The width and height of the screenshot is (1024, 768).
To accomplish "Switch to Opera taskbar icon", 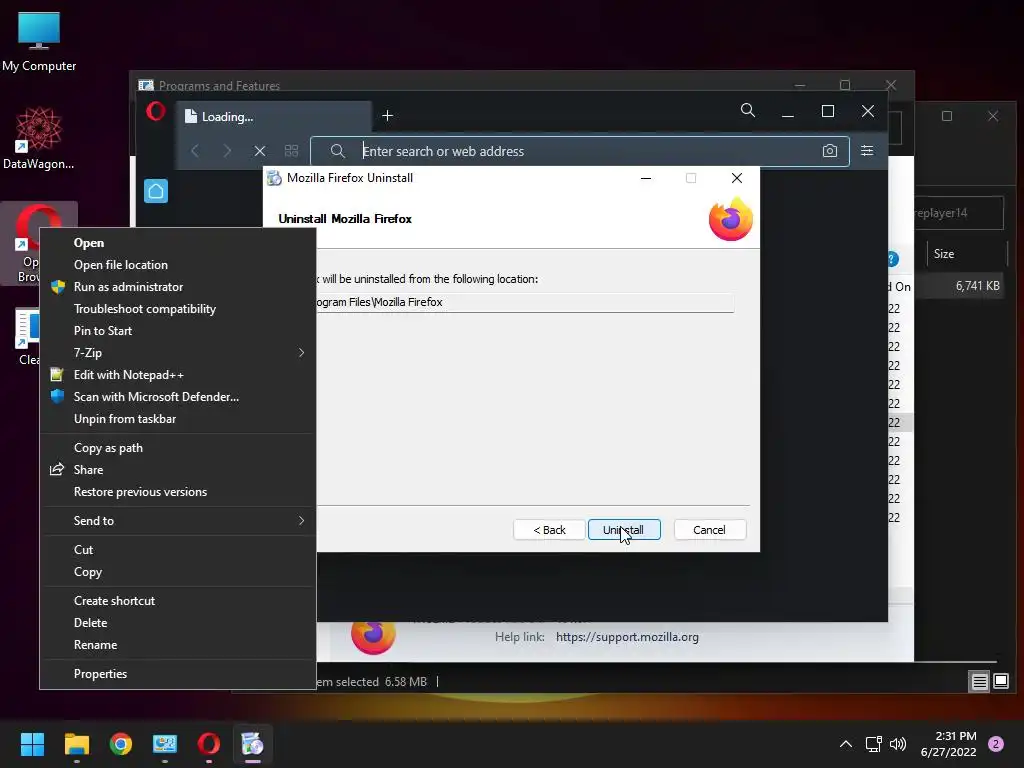I will 208,744.
